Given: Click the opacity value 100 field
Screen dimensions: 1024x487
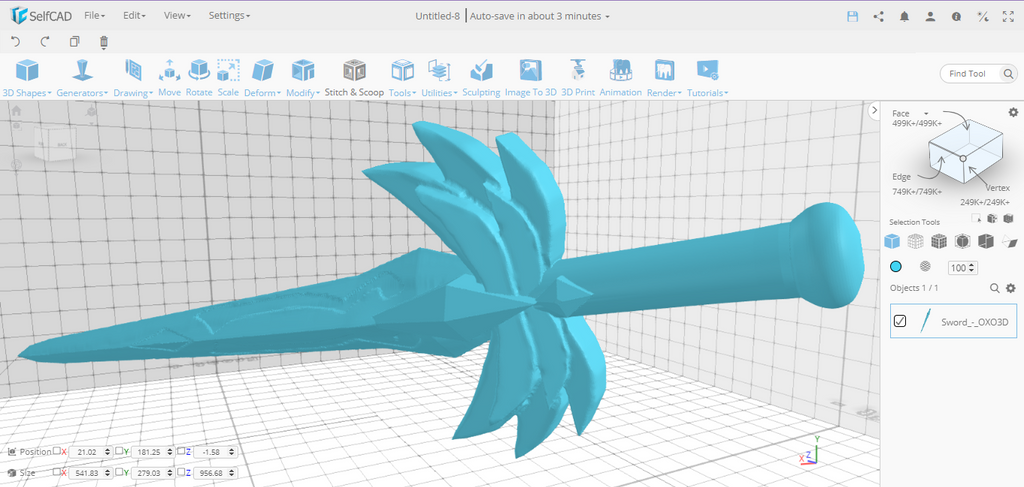Looking at the screenshot, I should pyautogui.click(x=963, y=268).
